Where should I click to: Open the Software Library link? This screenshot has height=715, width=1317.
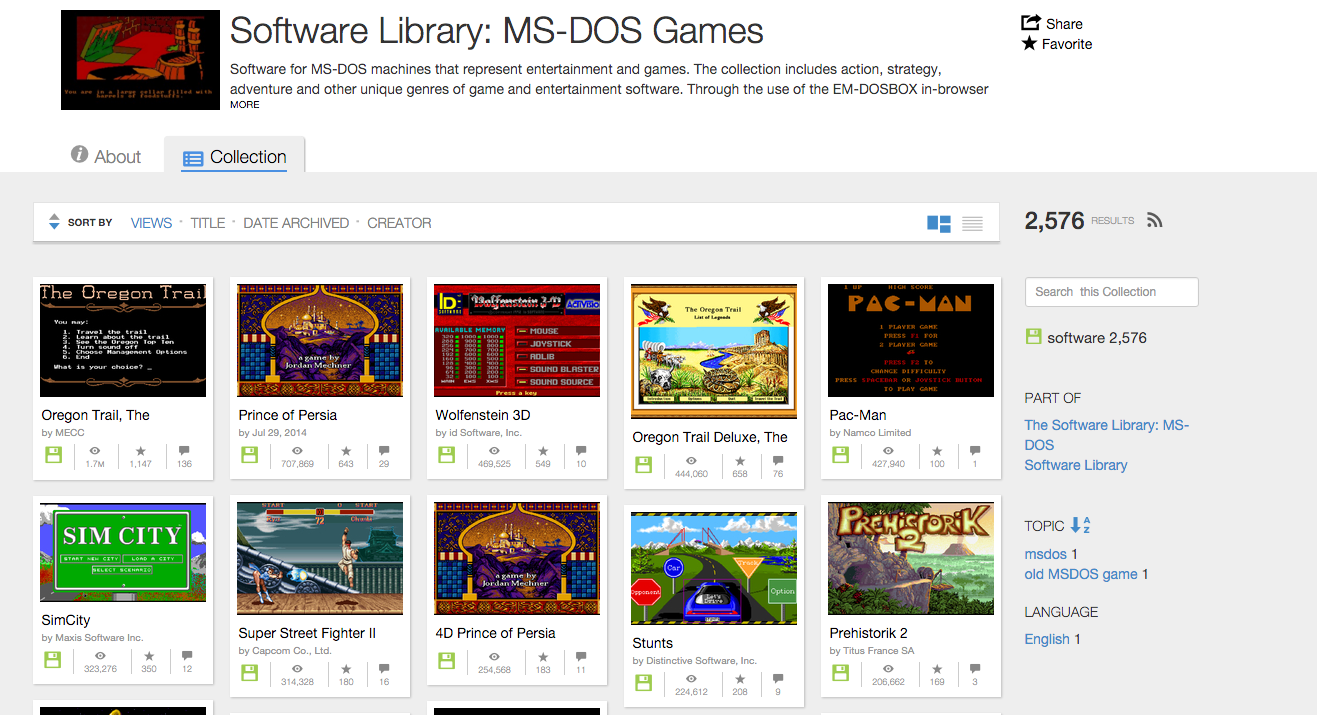(1075, 465)
